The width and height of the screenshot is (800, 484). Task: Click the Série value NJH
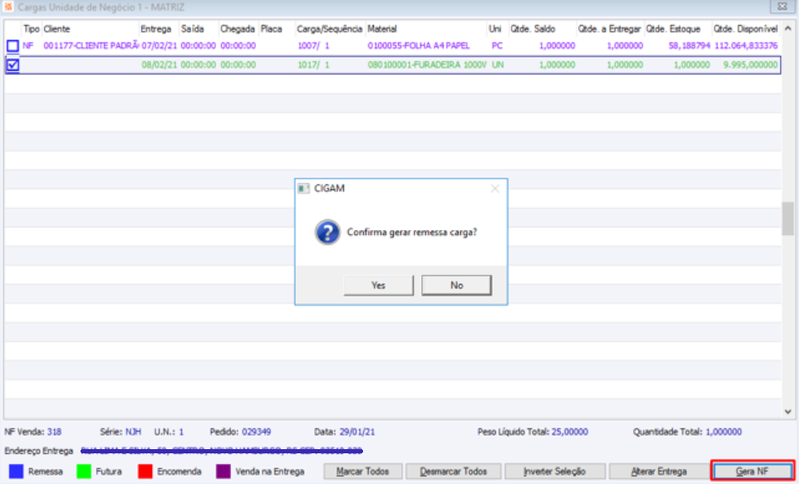tap(133, 432)
